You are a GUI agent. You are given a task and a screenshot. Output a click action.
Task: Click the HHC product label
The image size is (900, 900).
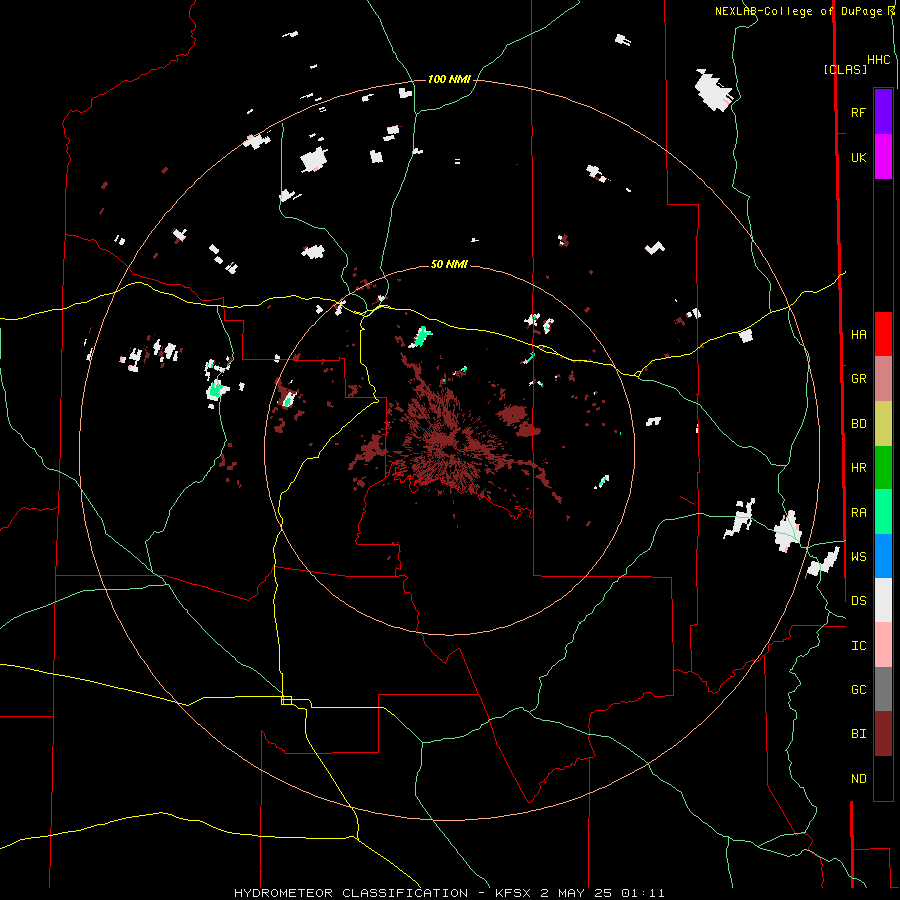click(878, 60)
